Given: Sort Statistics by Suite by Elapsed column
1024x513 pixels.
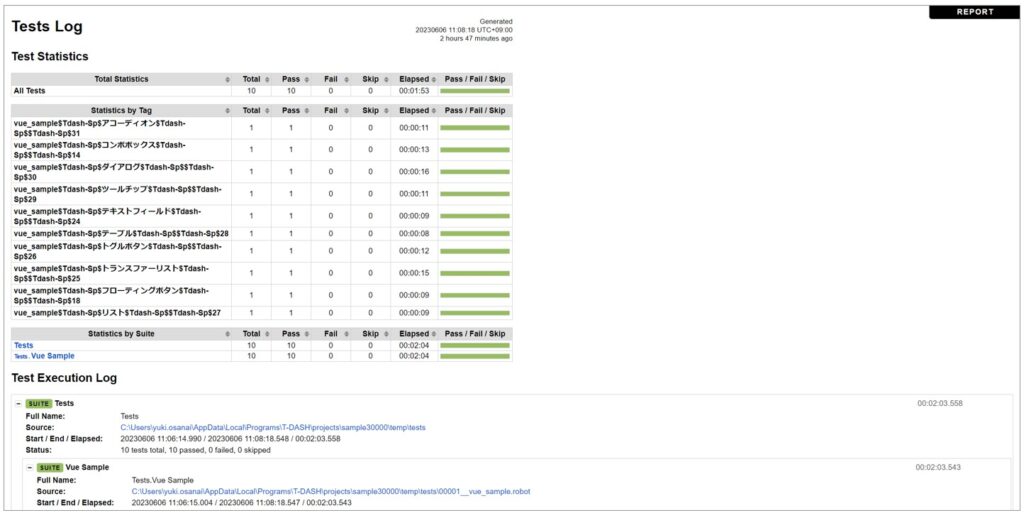Looking at the screenshot, I should pos(414,334).
